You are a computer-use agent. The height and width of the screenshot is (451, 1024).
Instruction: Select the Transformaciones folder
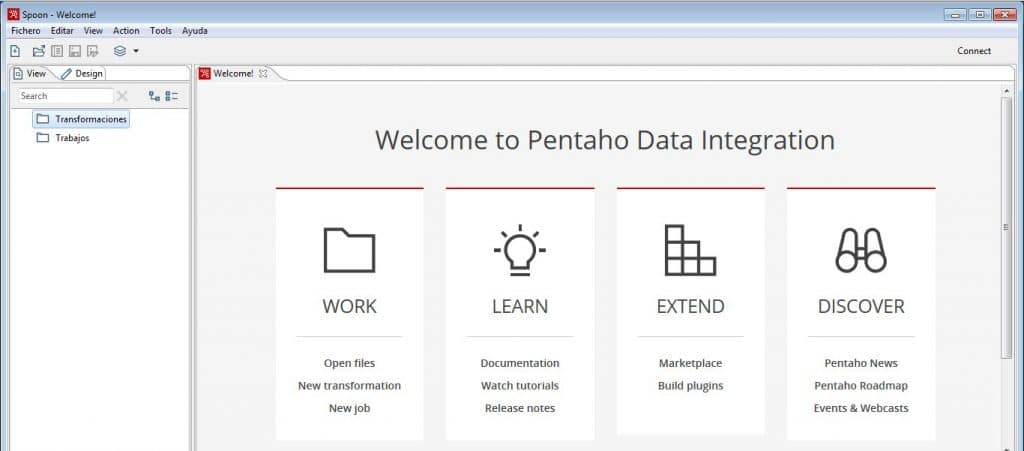(81, 119)
